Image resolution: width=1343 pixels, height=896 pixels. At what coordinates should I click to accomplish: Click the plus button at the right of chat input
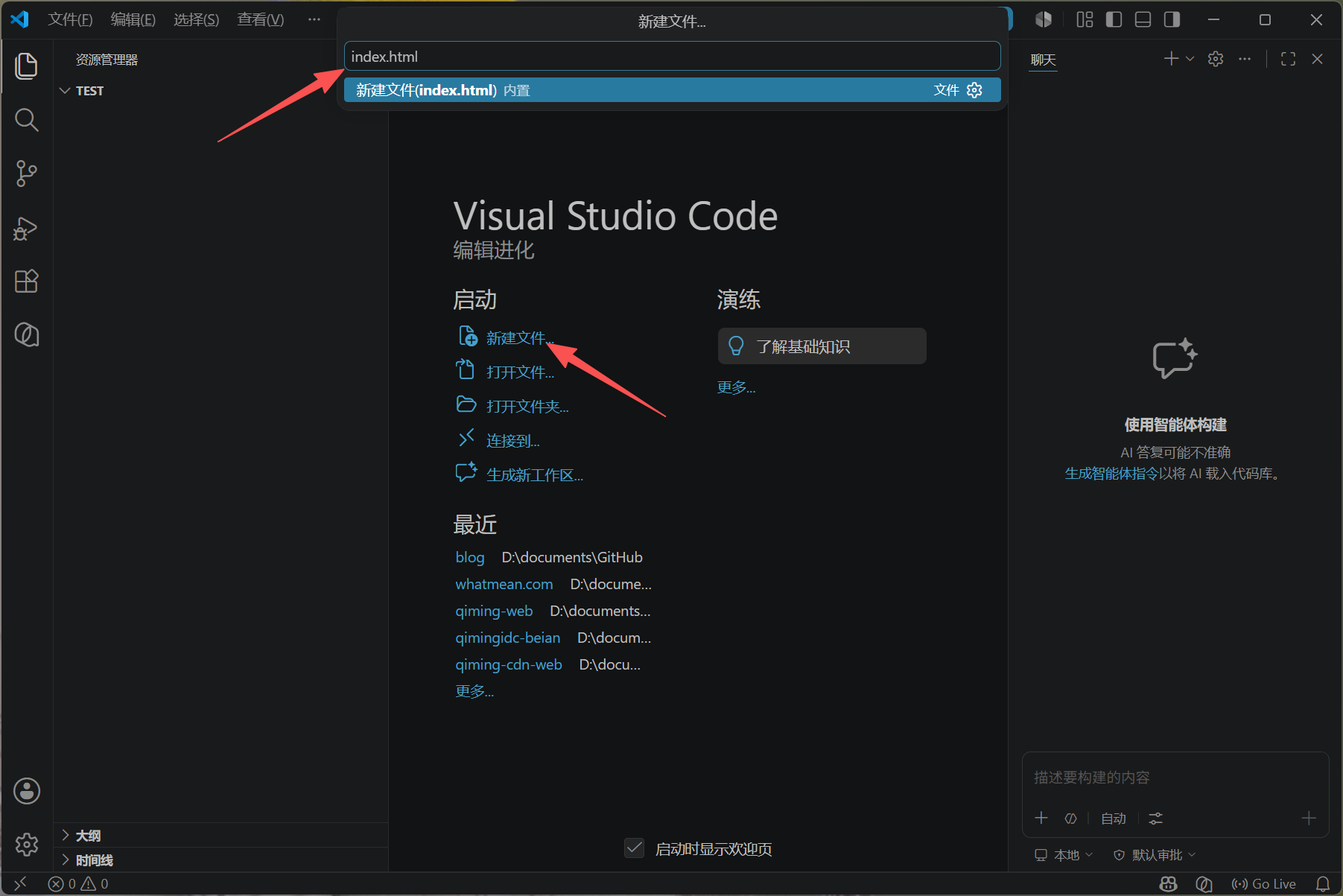tap(1309, 818)
